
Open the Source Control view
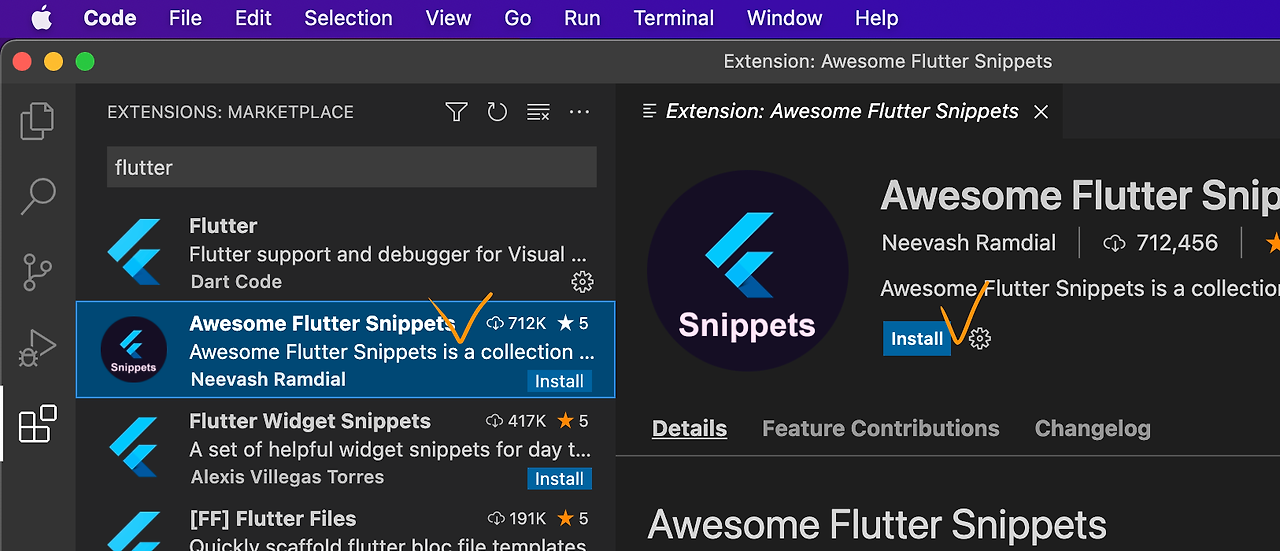click(38, 271)
